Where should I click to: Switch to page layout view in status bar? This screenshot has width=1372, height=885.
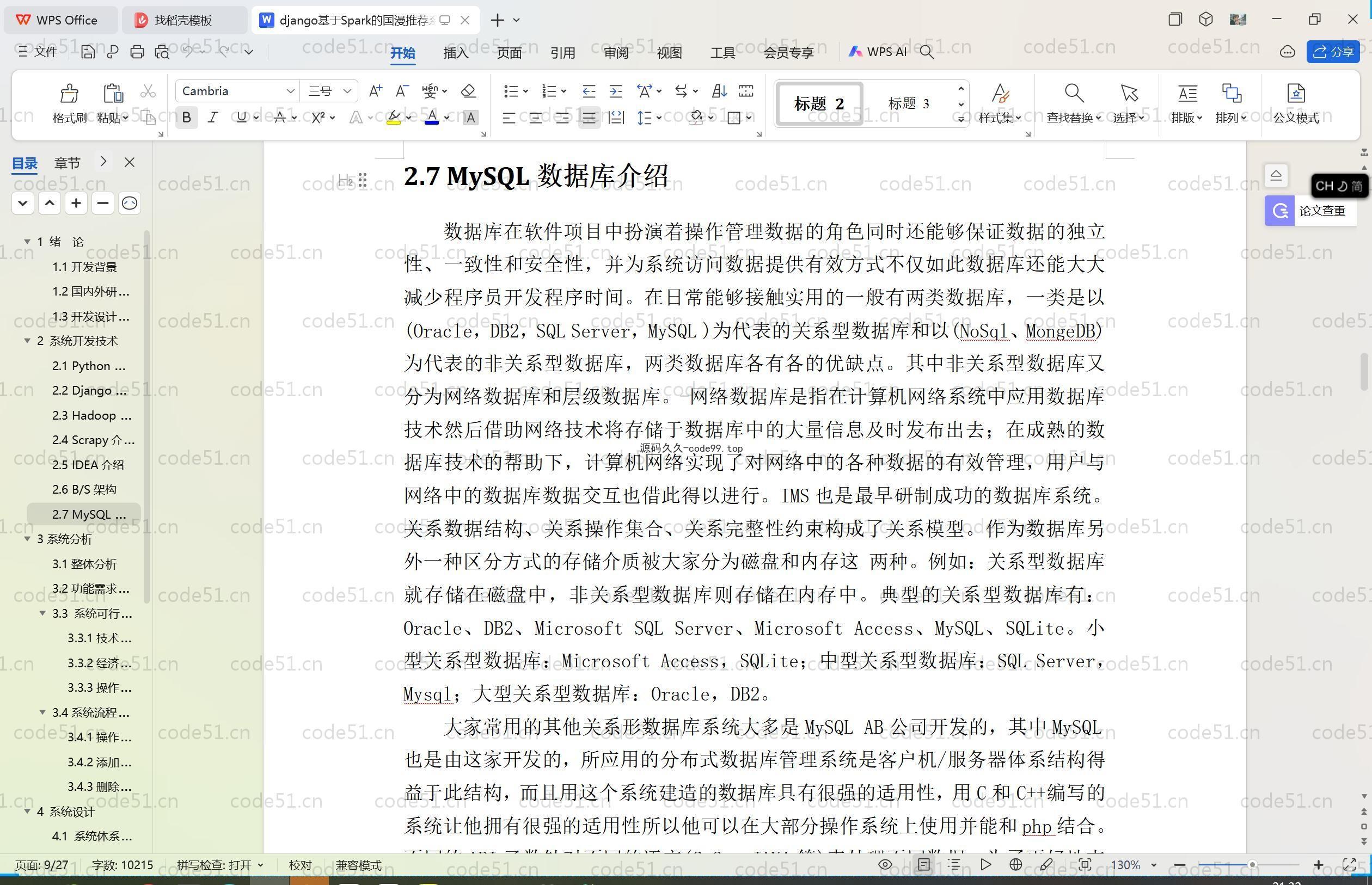coord(924,864)
